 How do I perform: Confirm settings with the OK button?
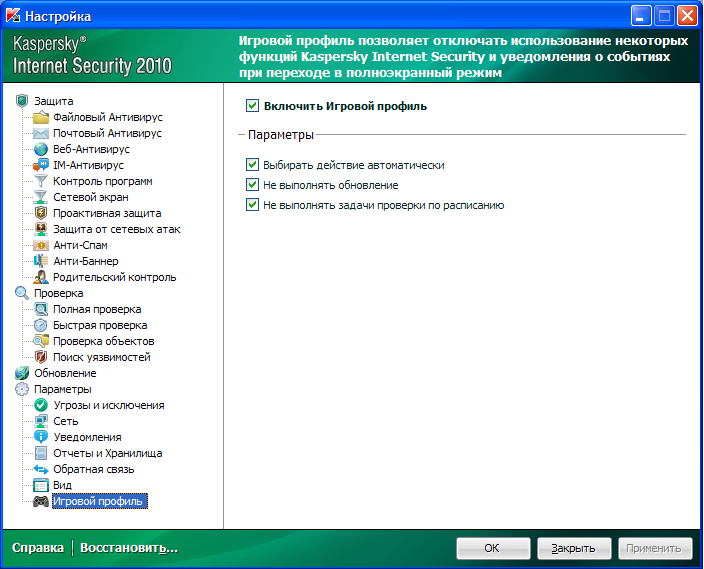(493, 548)
